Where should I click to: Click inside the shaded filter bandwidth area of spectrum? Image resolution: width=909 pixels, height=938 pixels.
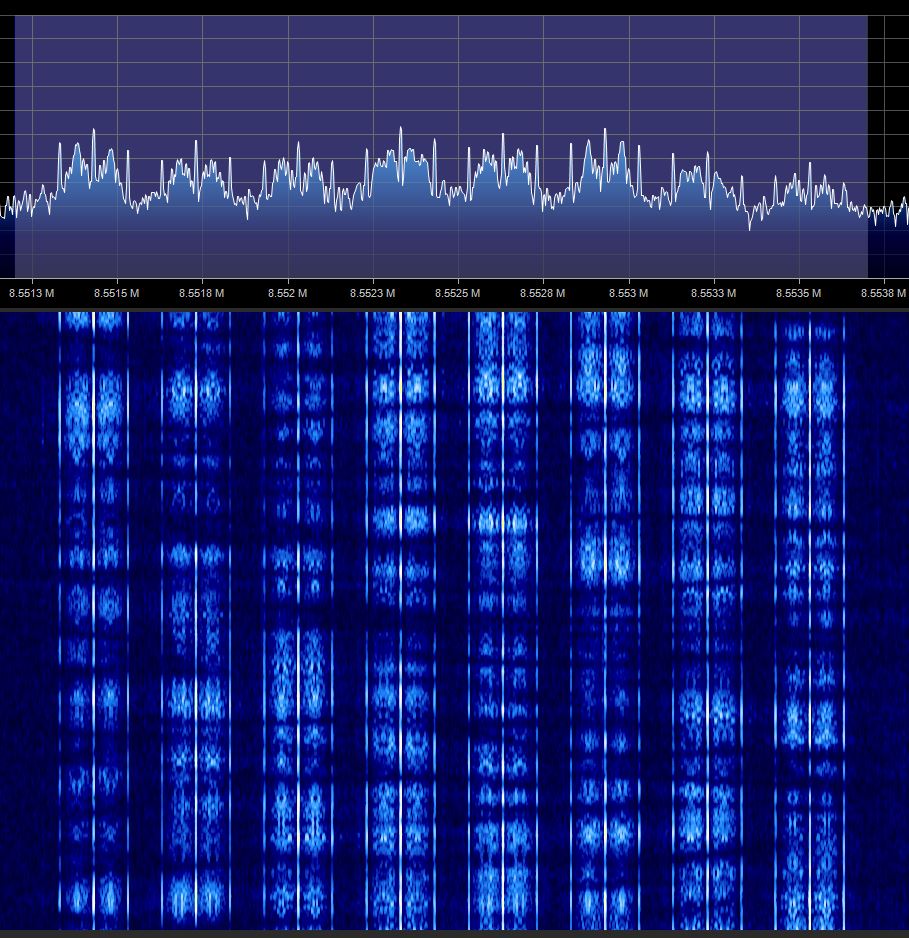[441, 147]
